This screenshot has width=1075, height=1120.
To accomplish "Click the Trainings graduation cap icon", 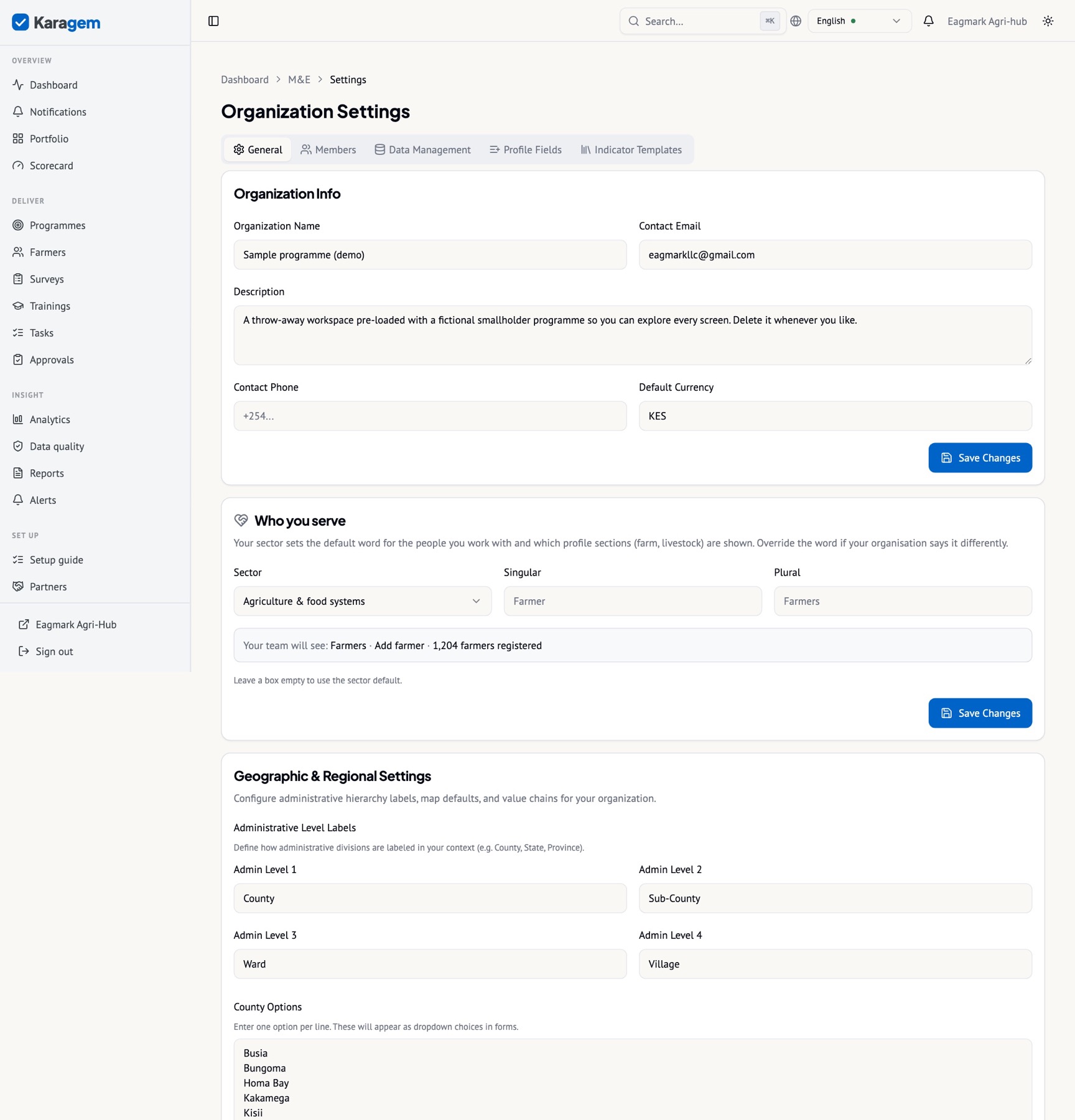I will coord(18,306).
